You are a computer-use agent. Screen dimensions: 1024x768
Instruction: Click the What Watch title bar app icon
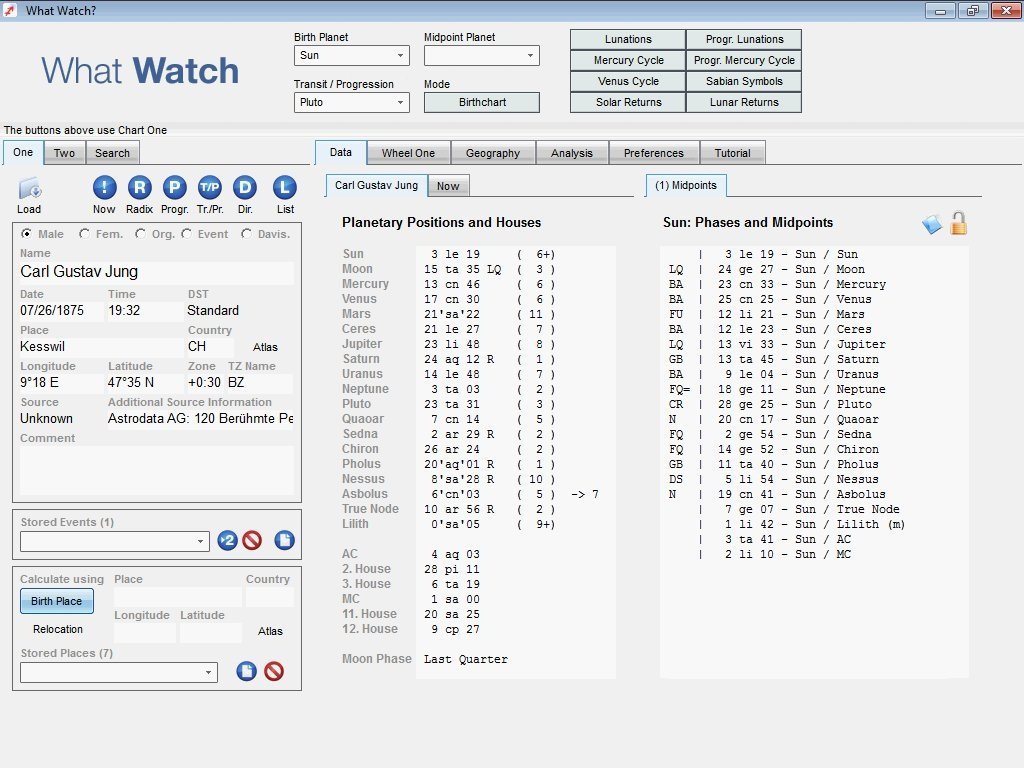pos(10,10)
